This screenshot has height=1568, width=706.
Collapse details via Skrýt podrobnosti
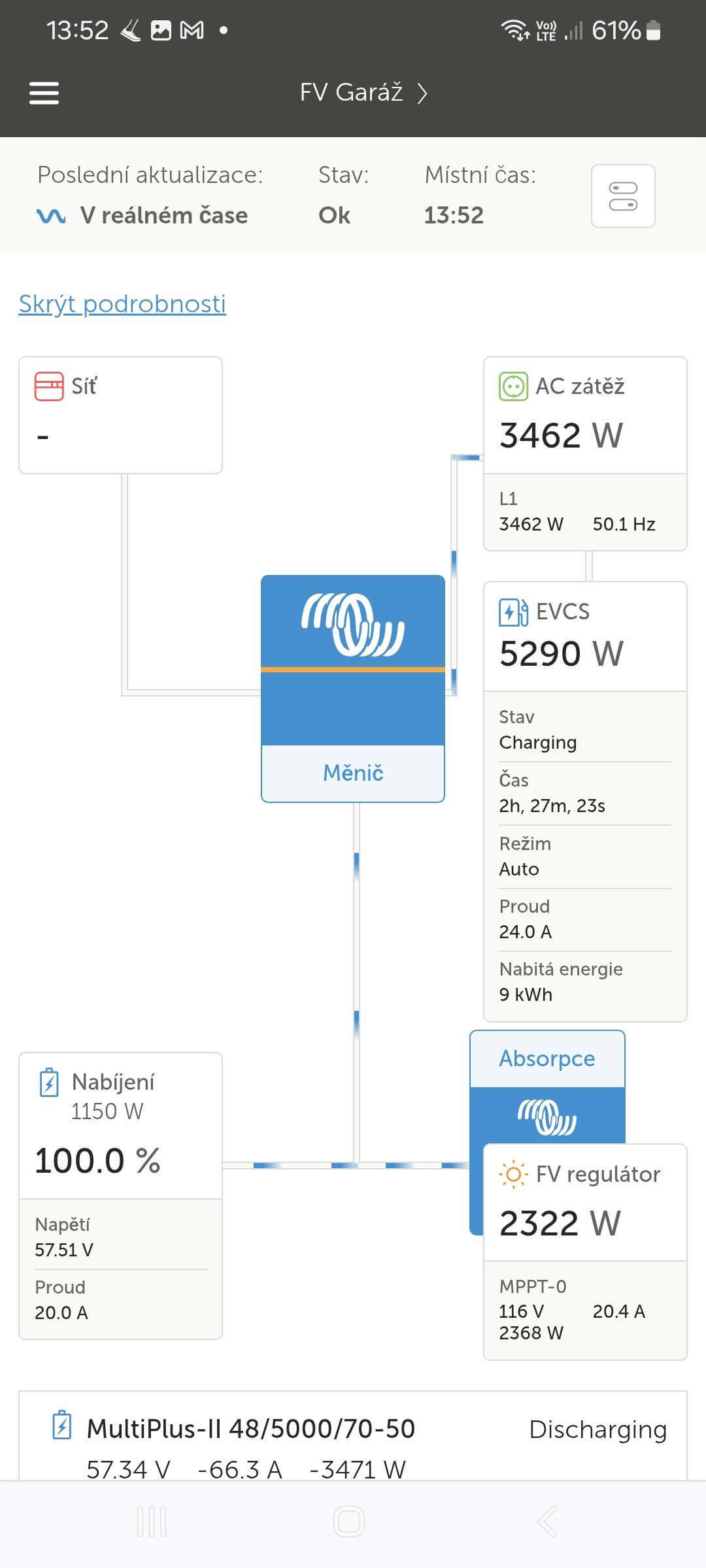(122, 304)
